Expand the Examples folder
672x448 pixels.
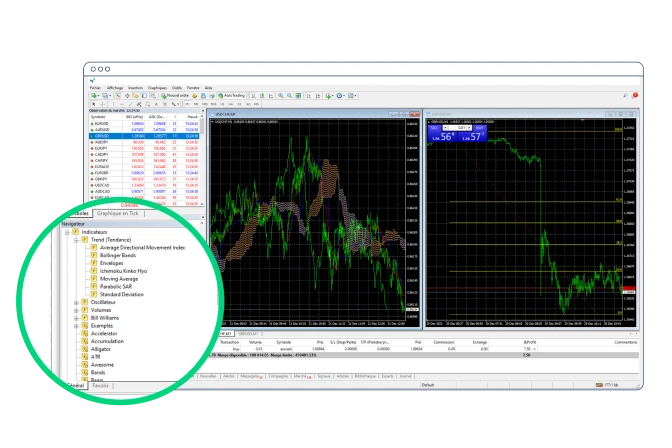76,326
